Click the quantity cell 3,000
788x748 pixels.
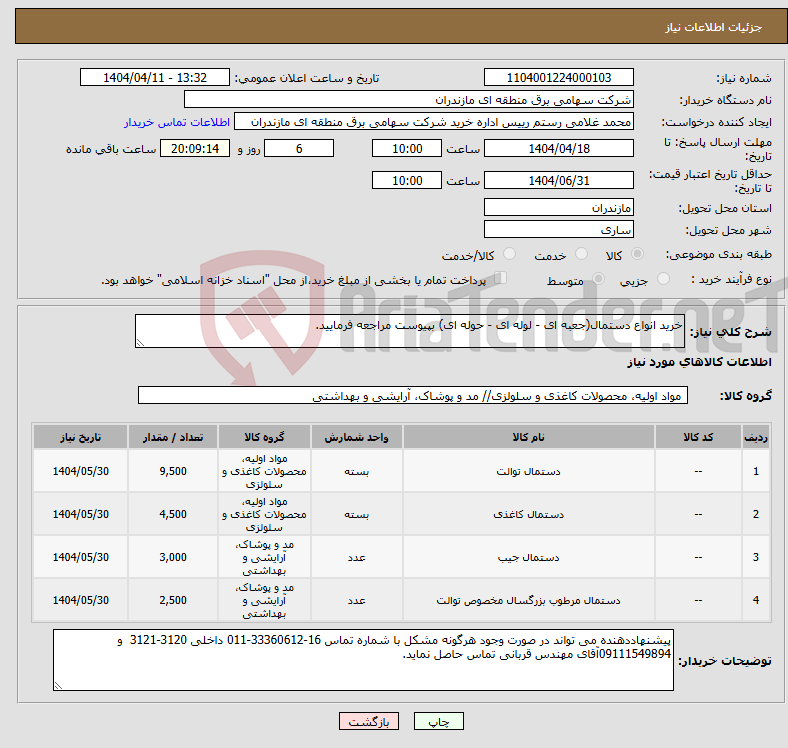pyautogui.click(x=173, y=557)
